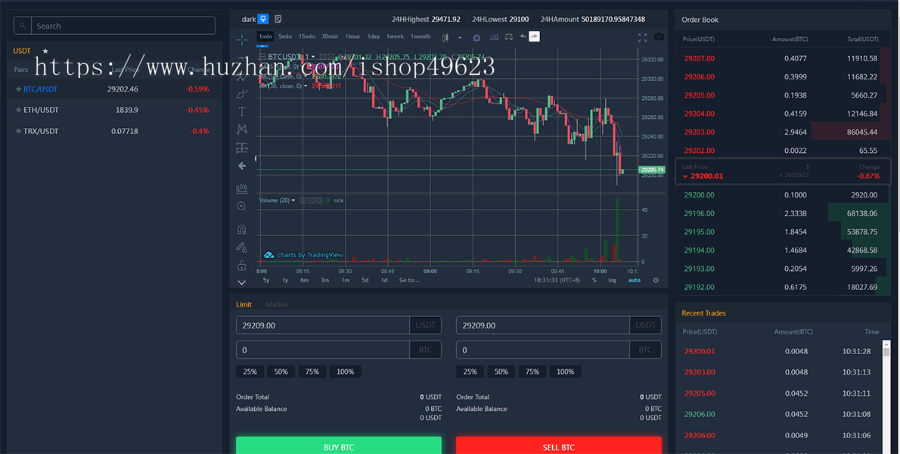Click the redo arrow
The image size is (900, 454).
tap(534, 37)
